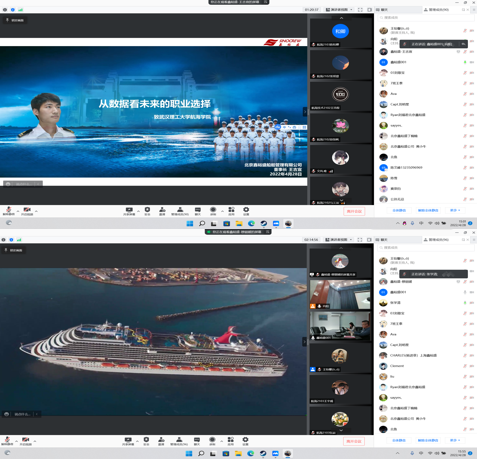The width and height of the screenshot is (477, 459).
Task: Start video in bottom meeting window
Action: pos(26,441)
